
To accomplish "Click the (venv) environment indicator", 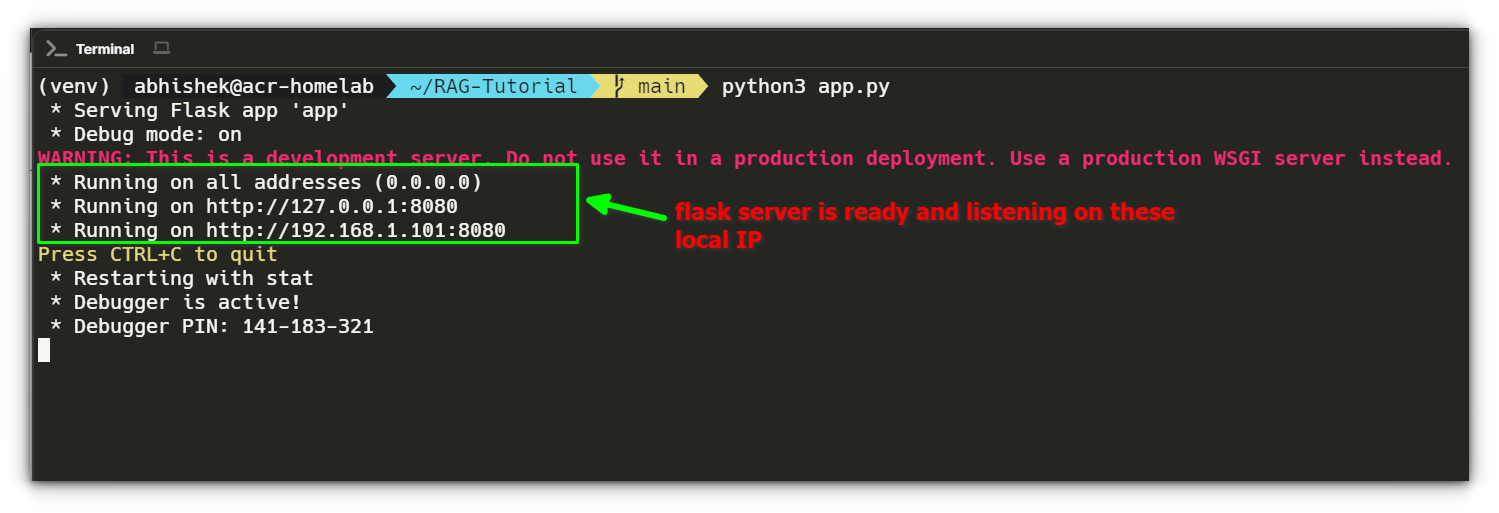I will pos(74,86).
